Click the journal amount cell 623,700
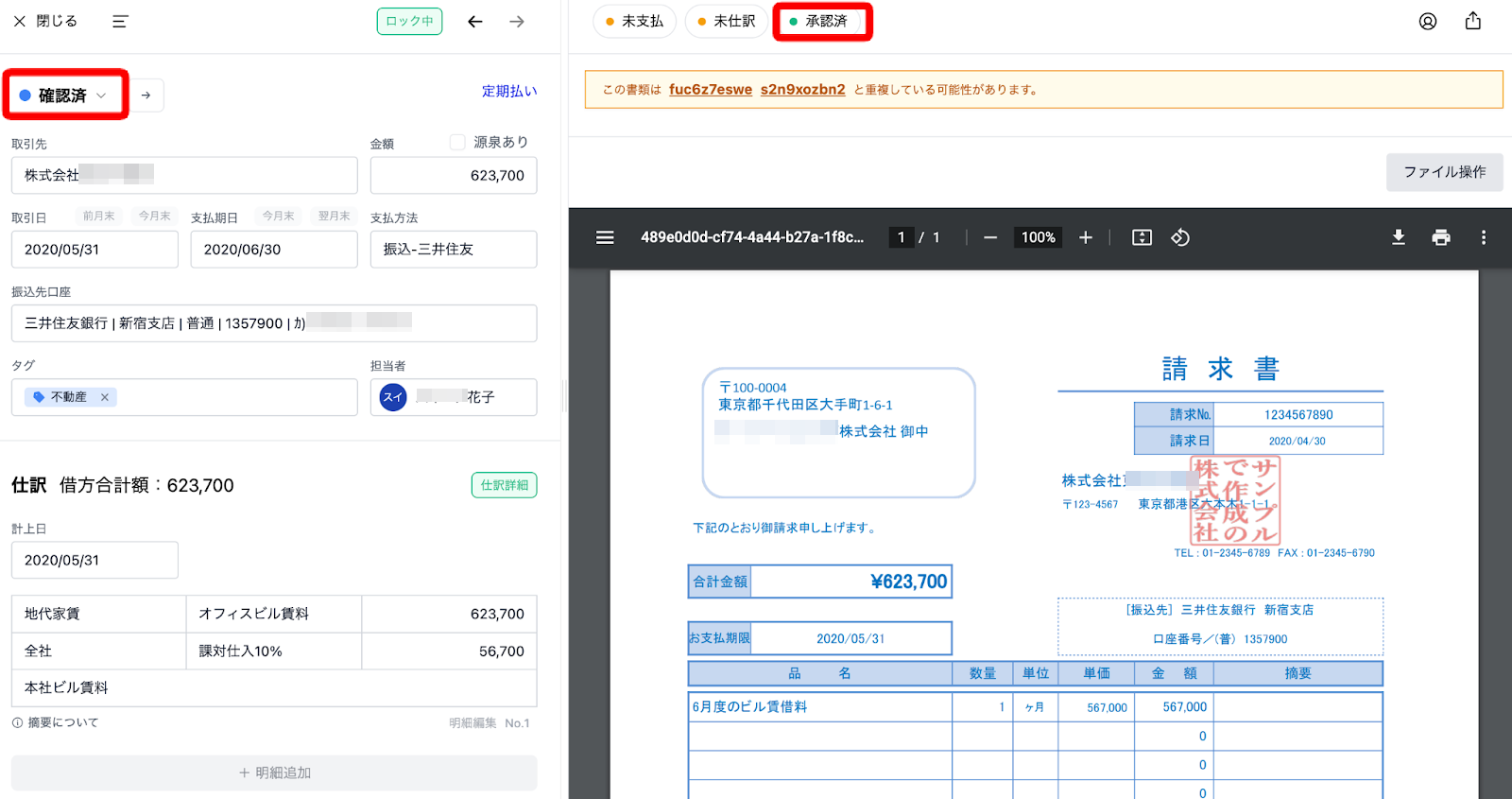The height and width of the screenshot is (799, 1512). click(x=449, y=614)
